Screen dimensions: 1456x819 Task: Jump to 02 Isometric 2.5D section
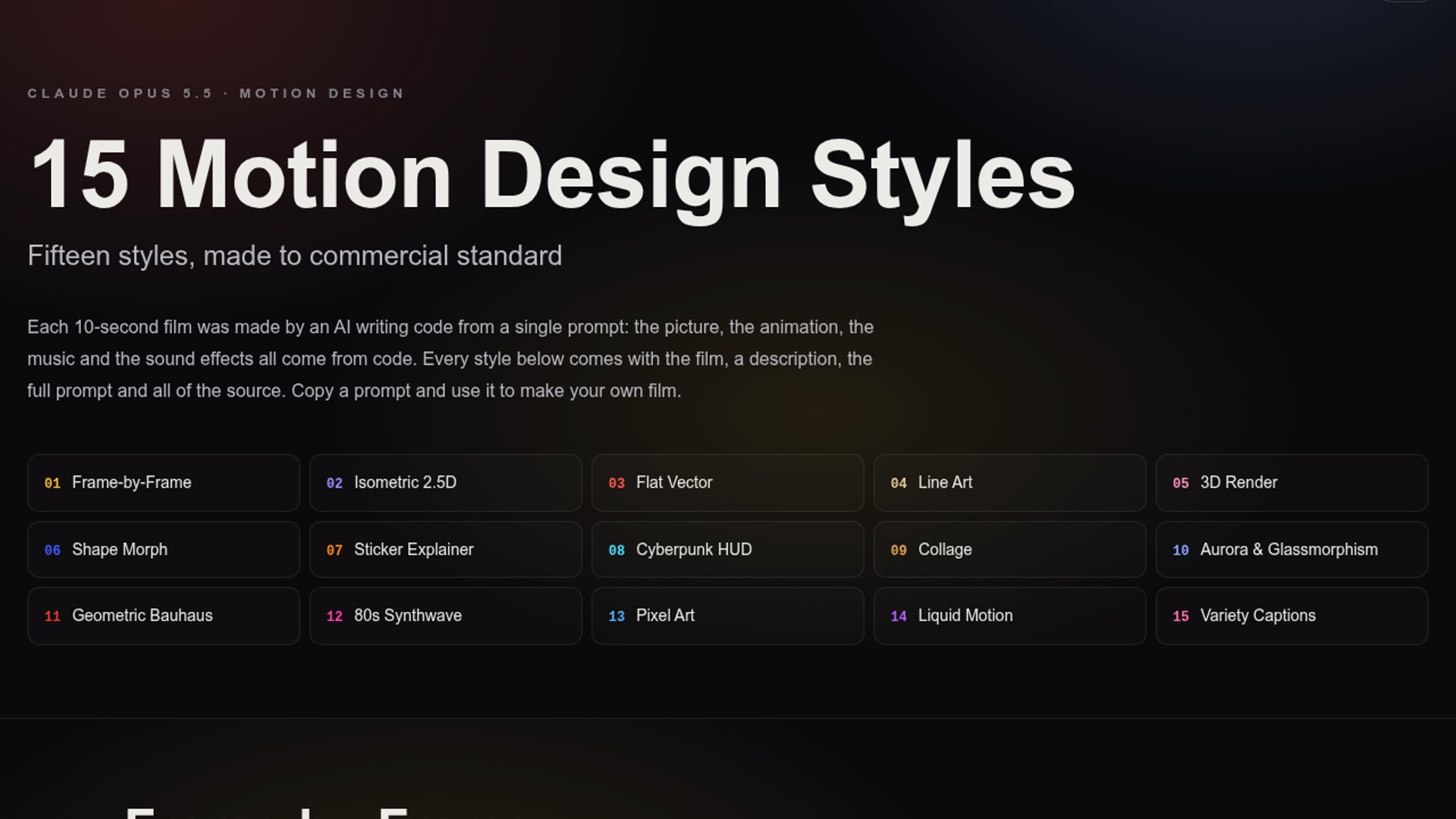click(446, 482)
